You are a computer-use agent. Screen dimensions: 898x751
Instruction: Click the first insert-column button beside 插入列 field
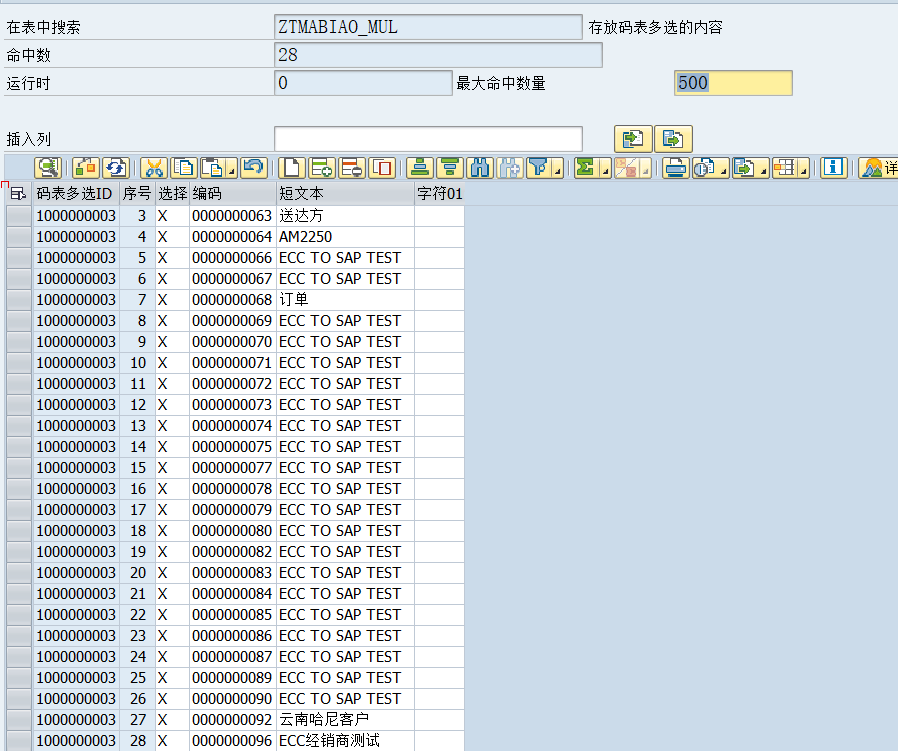pyautogui.click(x=633, y=139)
